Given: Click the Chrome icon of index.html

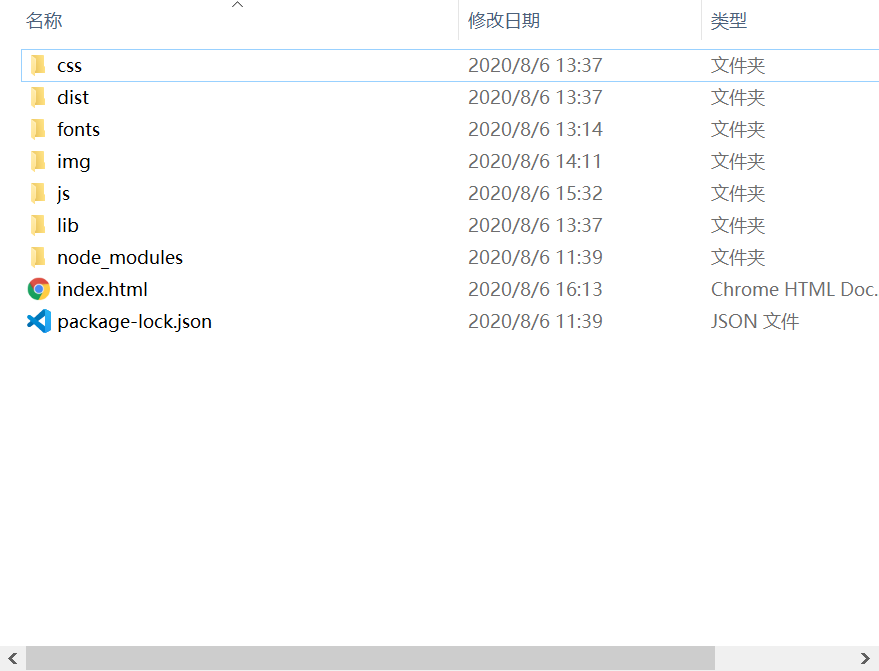Looking at the screenshot, I should [39, 289].
